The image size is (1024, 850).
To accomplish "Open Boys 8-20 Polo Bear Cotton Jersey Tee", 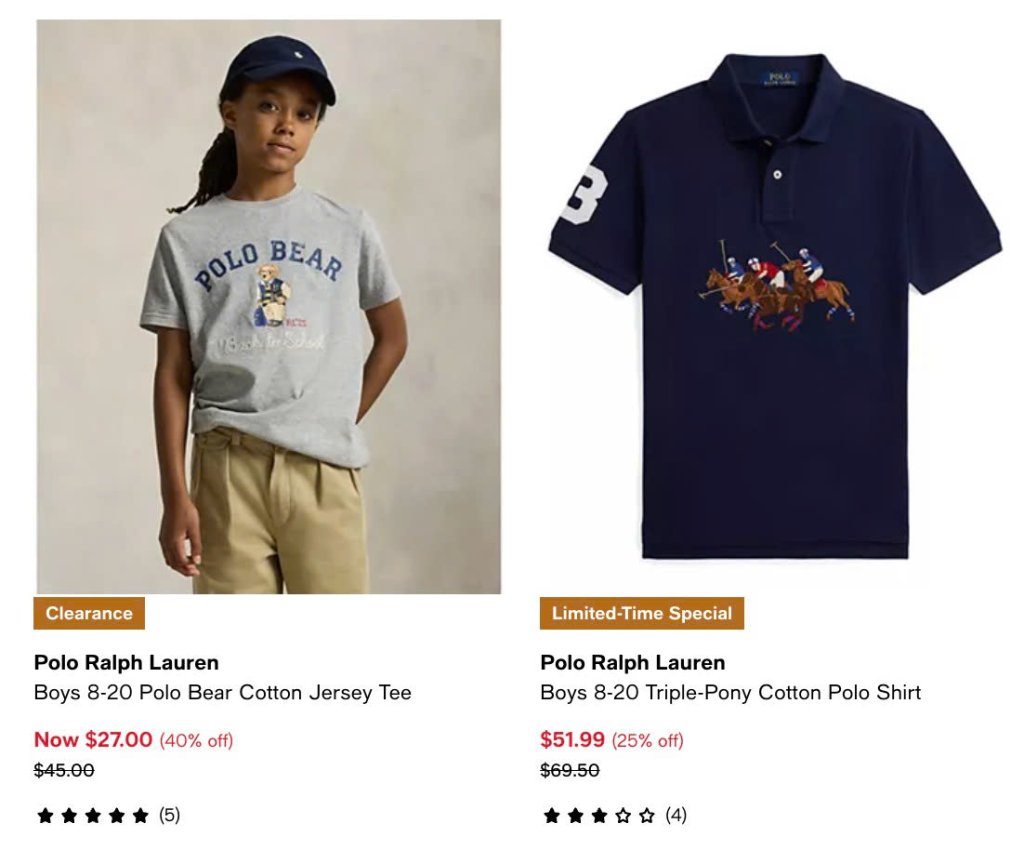I will 223,692.
